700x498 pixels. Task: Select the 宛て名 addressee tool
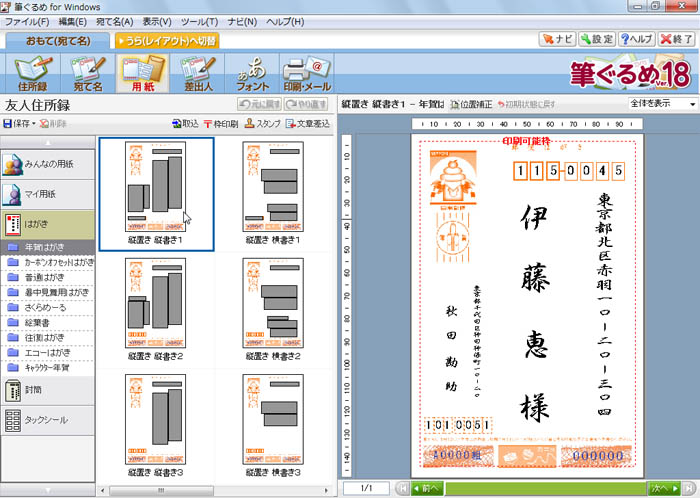pyautogui.click(x=87, y=76)
